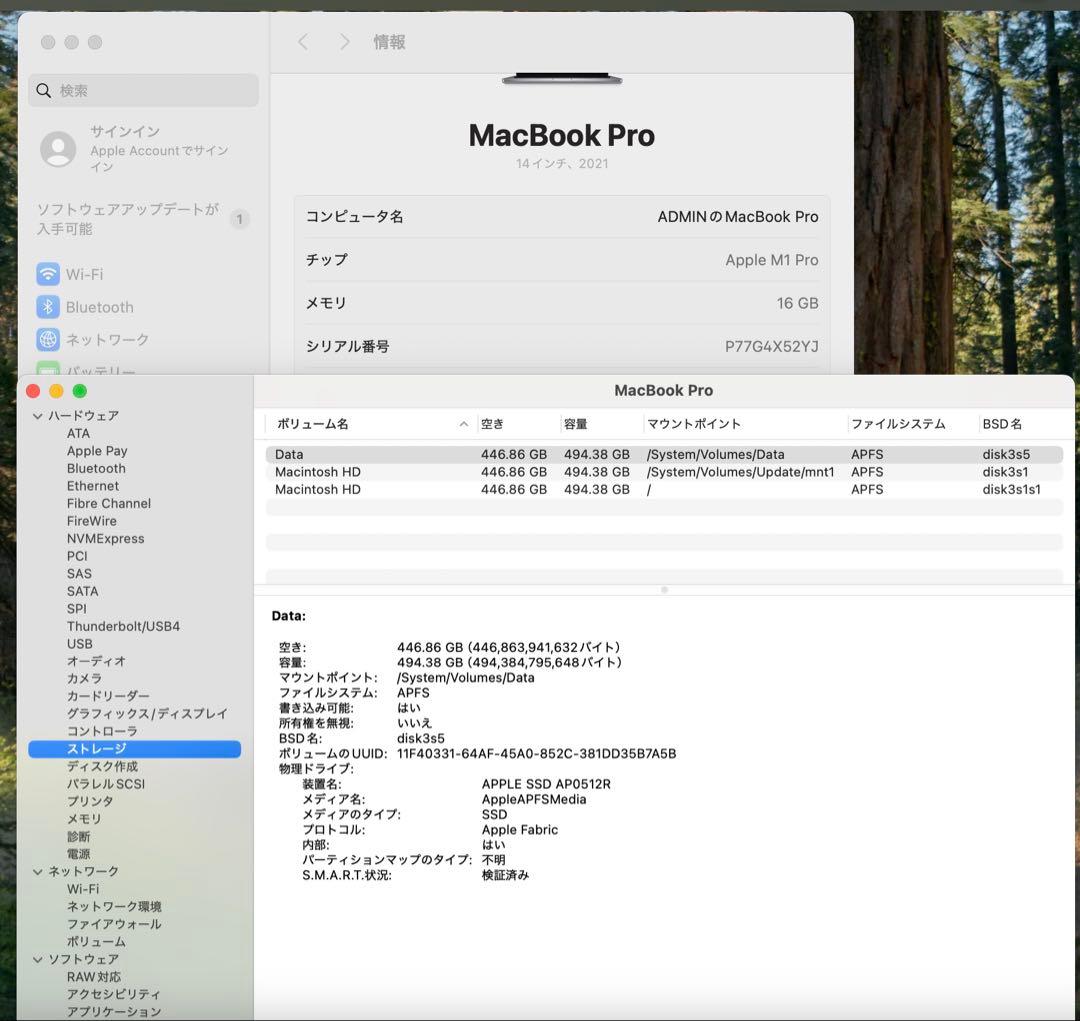Open Wi-Fi settings from the sidebar icon
Image resolution: width=1080 pixels, height=1021 pixels.
coord(47,273)
